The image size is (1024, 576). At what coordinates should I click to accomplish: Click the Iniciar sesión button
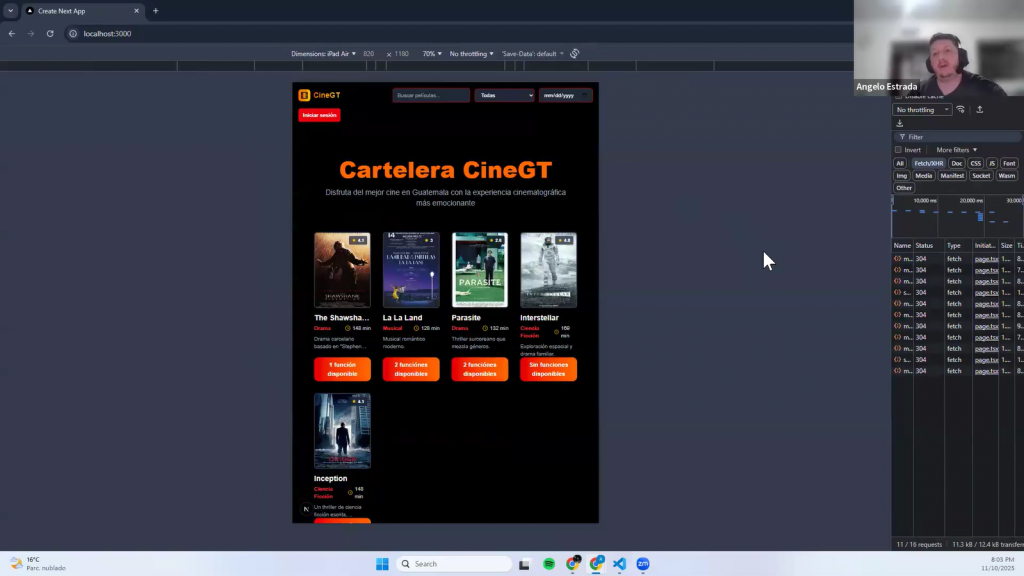[x=319, y=115]
